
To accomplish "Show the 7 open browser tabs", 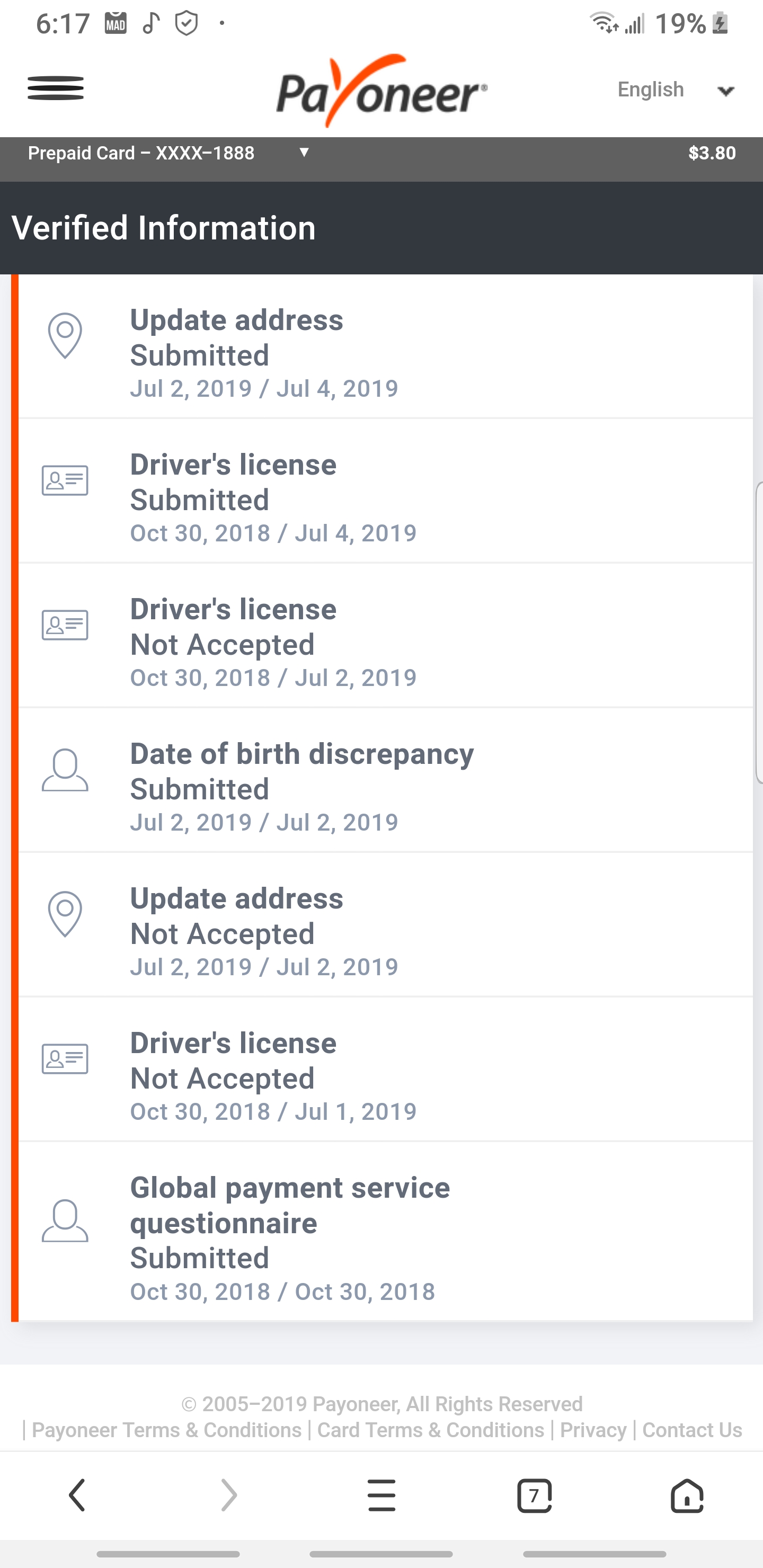I will point(534,1495).
